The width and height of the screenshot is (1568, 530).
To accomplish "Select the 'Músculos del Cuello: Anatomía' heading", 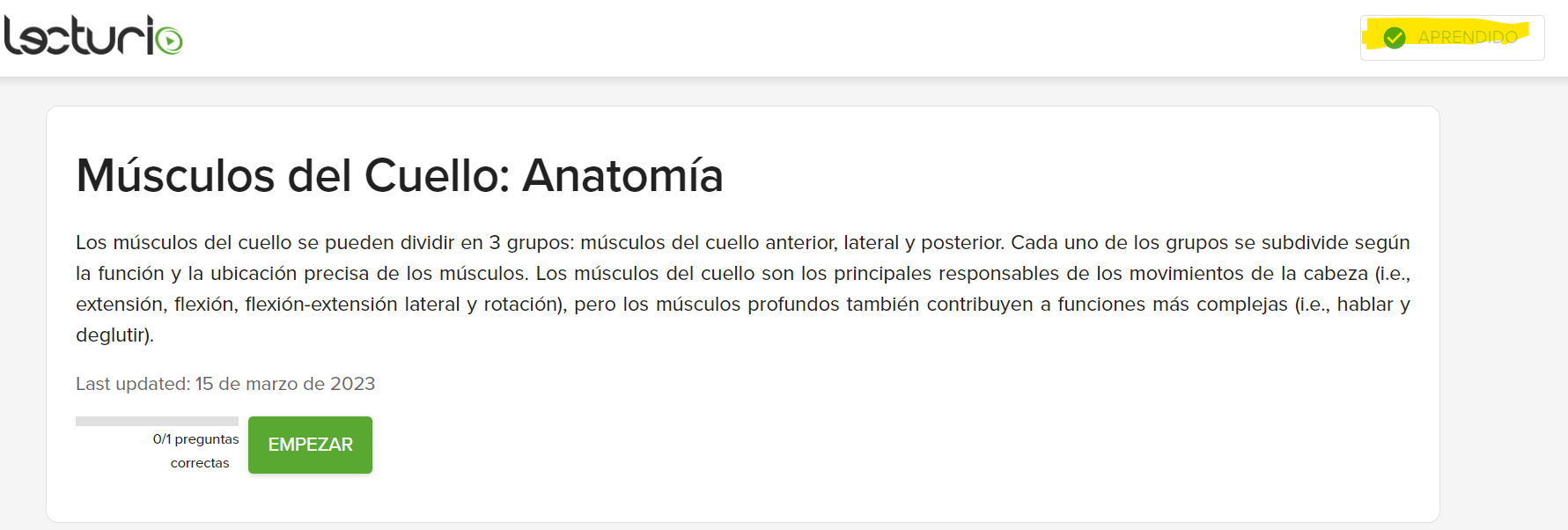I will pos(401,176).
